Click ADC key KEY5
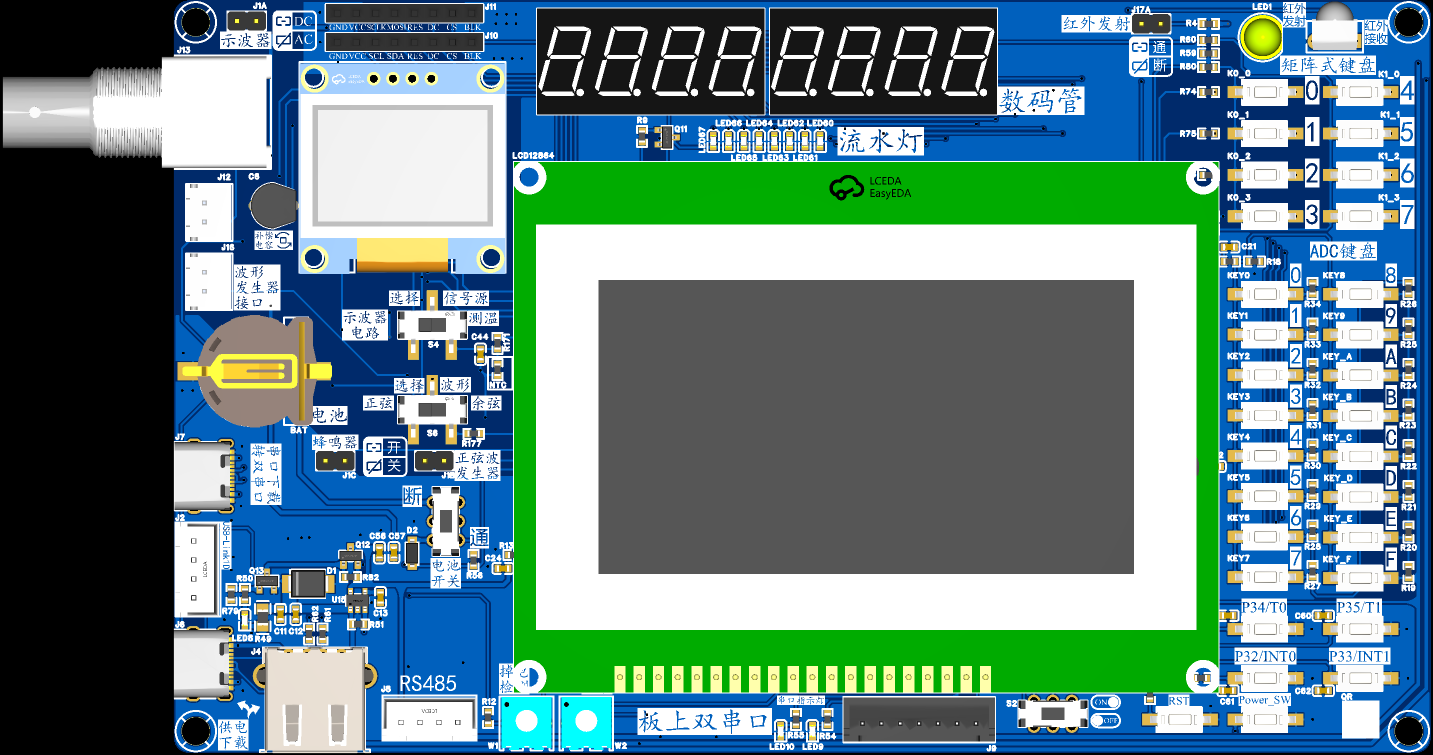This screenshot has width=1433, height=755. [x=1264, y=497]
